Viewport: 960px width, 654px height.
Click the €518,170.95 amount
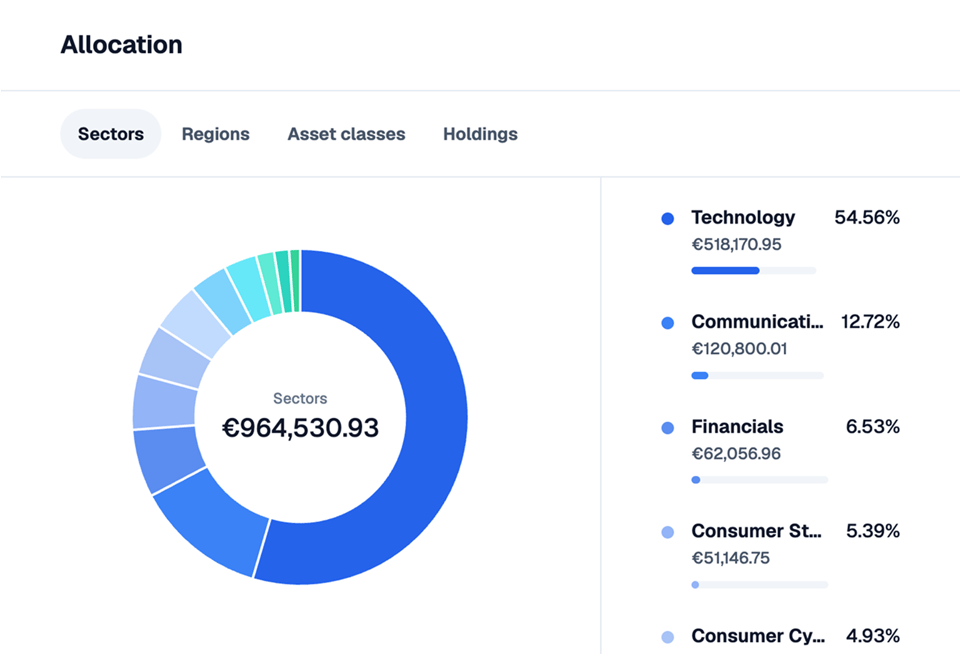pyautogui.click(x=737, y=244)
